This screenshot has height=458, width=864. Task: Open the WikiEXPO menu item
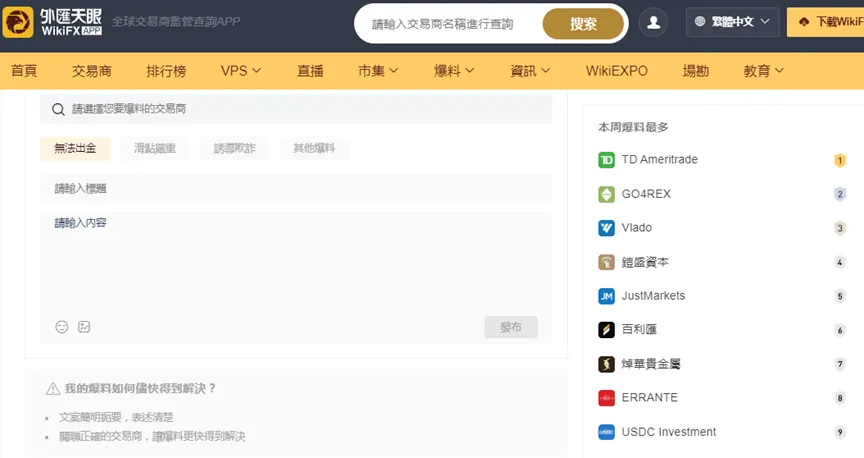[x=617, y=71]
